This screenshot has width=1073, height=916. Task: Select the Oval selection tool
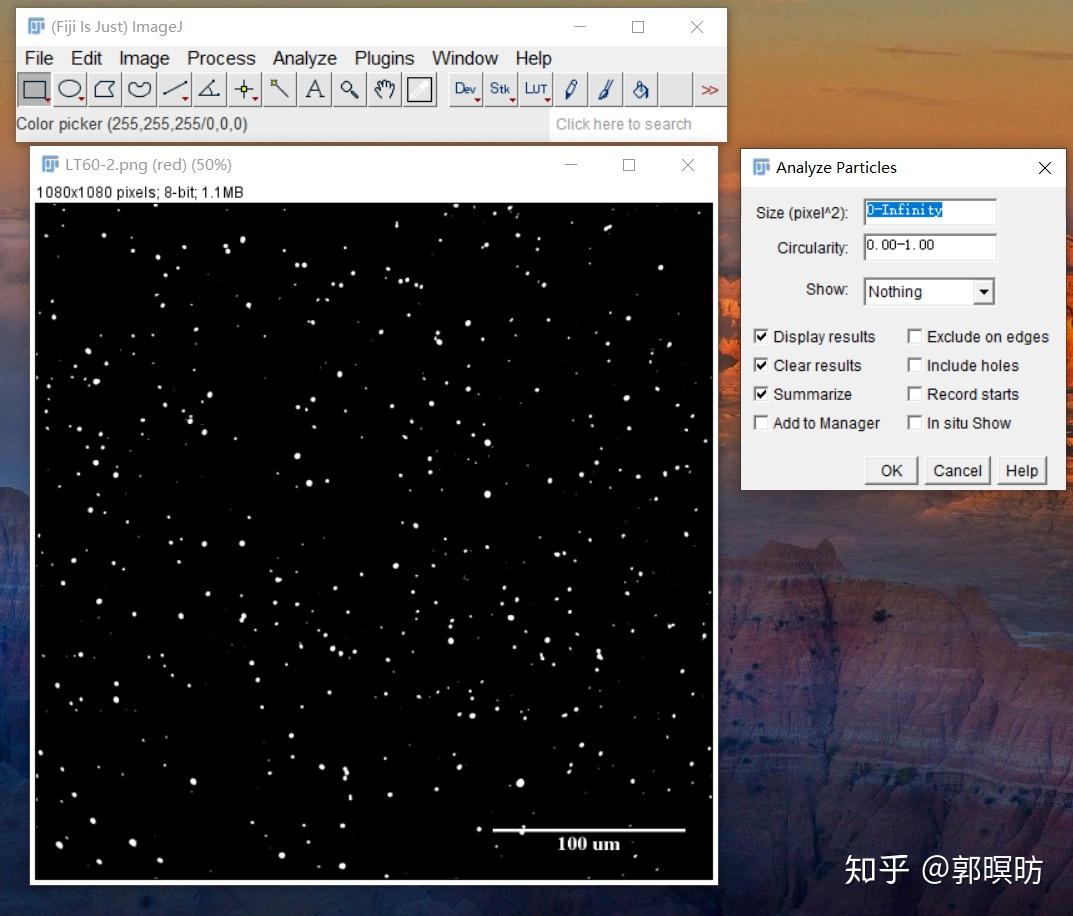coord(69,89)
